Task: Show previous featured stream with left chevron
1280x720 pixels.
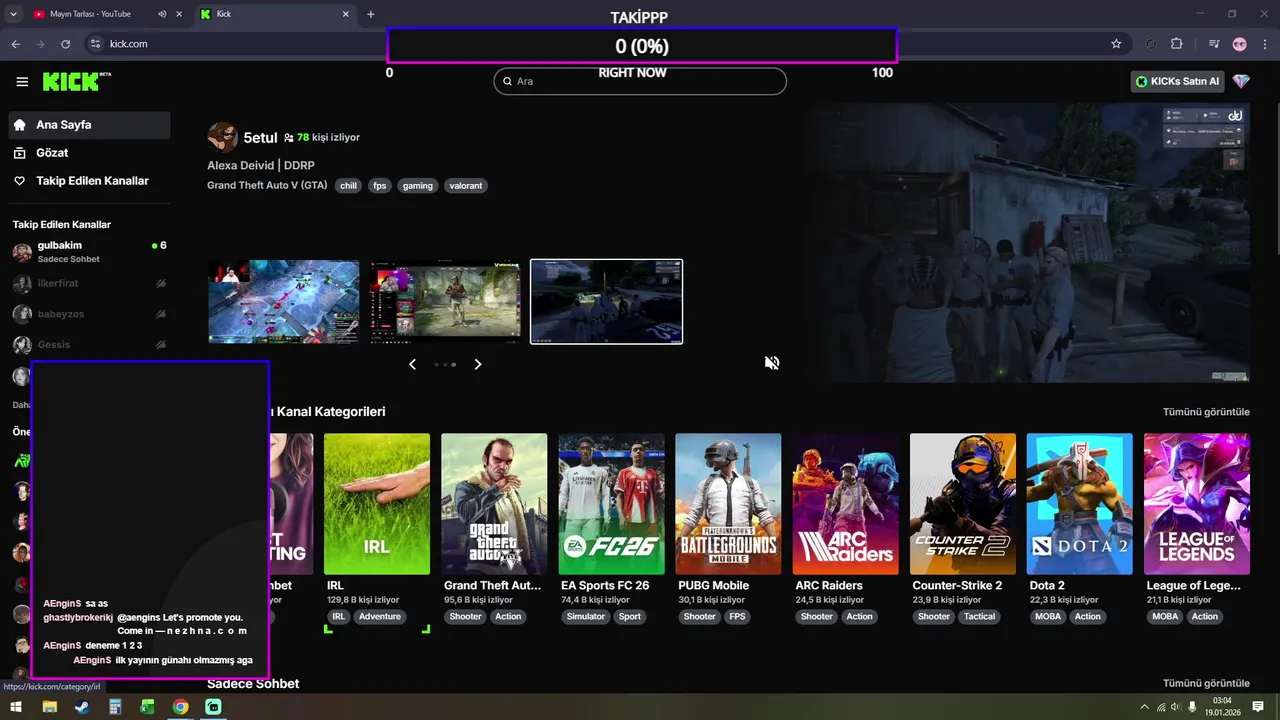Action: [412, 364]
